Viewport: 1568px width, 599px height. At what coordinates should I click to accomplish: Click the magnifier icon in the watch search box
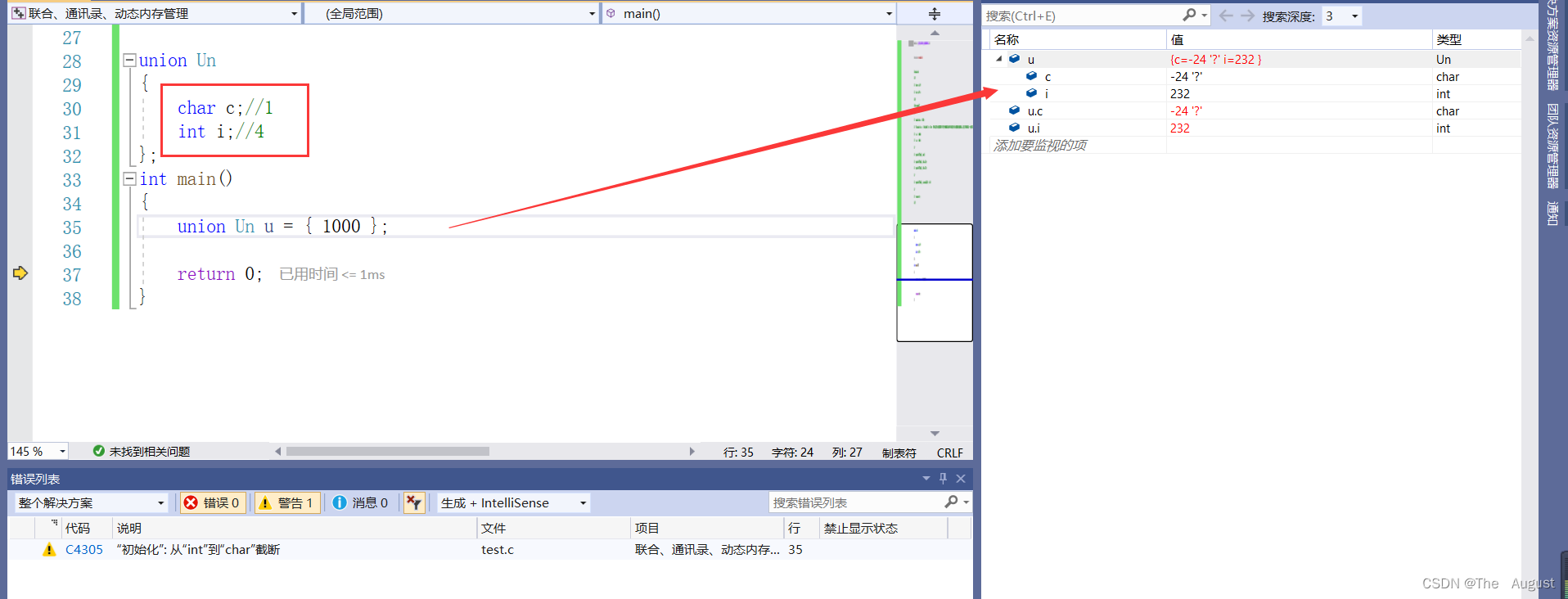coord(1190,15)
